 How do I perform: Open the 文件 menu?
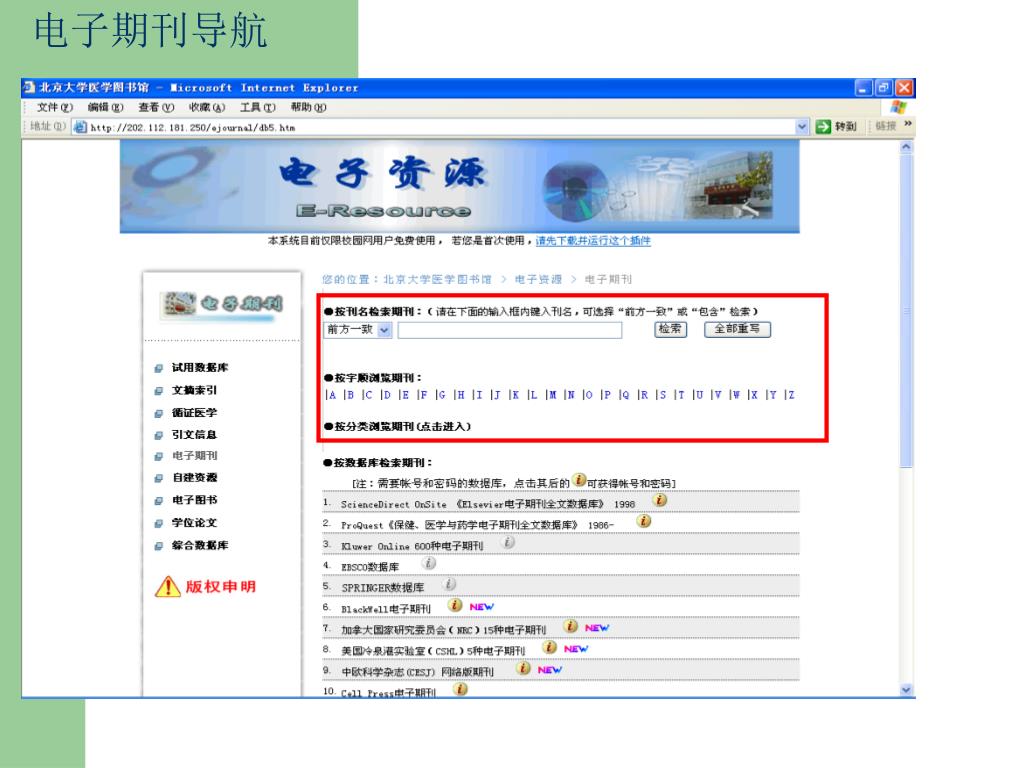pos(54,107)
